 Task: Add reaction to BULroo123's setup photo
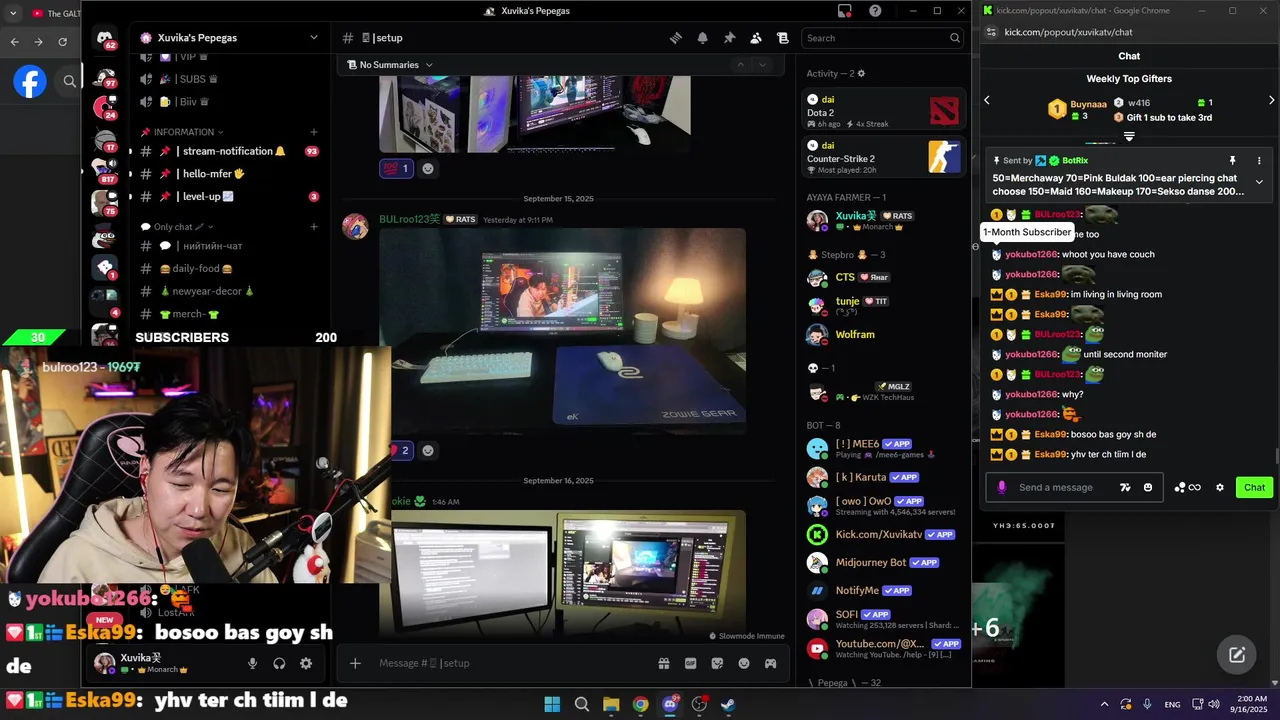pos(428,450)
